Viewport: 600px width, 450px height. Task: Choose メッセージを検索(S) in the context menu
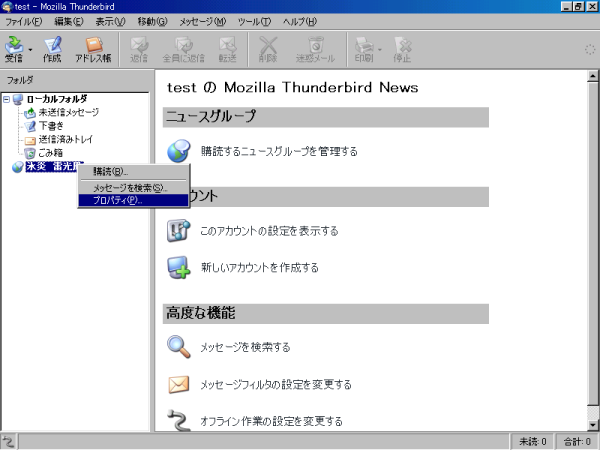[133, 188]
